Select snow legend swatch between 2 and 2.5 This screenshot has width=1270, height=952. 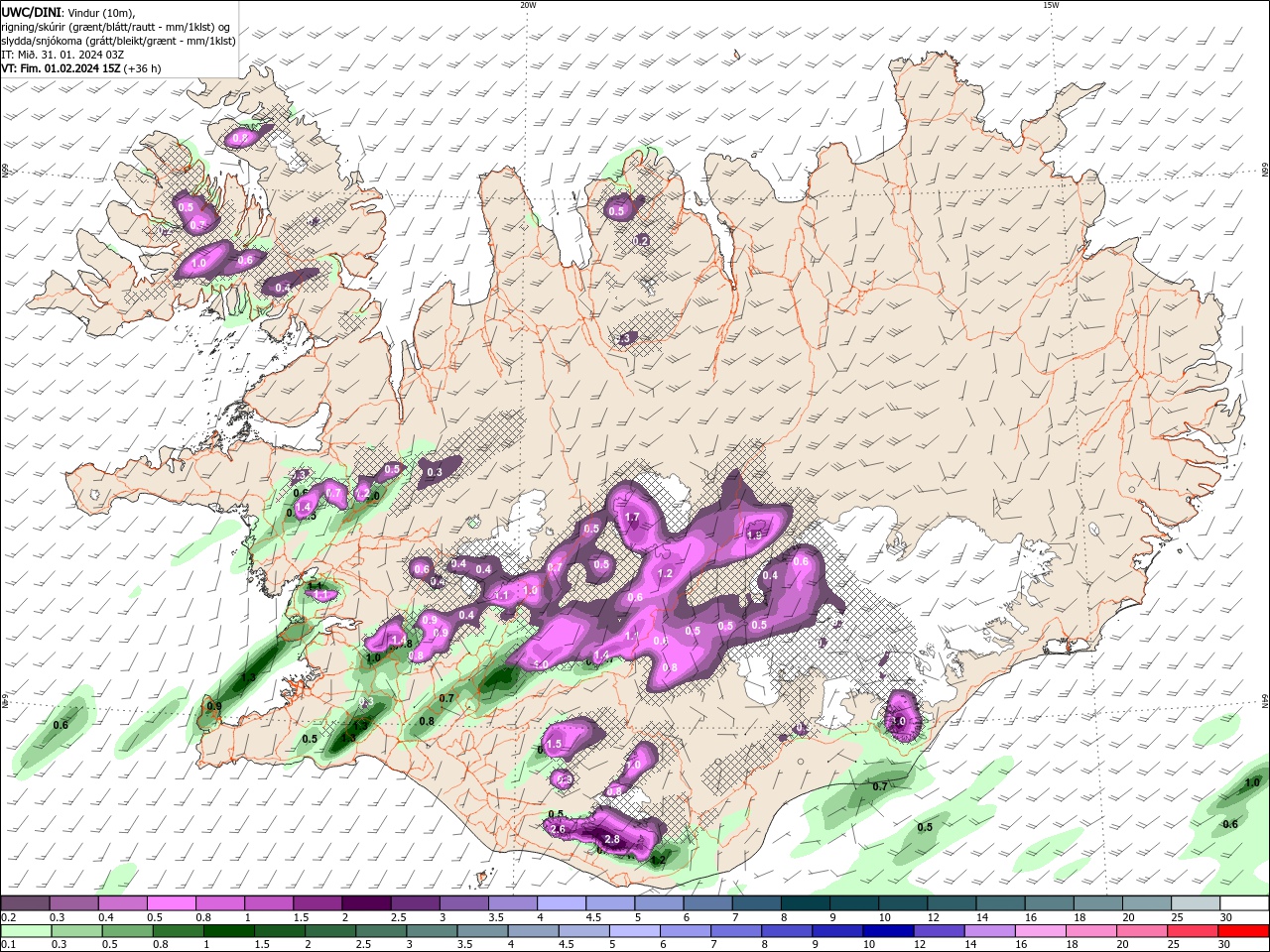pyautogui.click(x=366, y=903)
